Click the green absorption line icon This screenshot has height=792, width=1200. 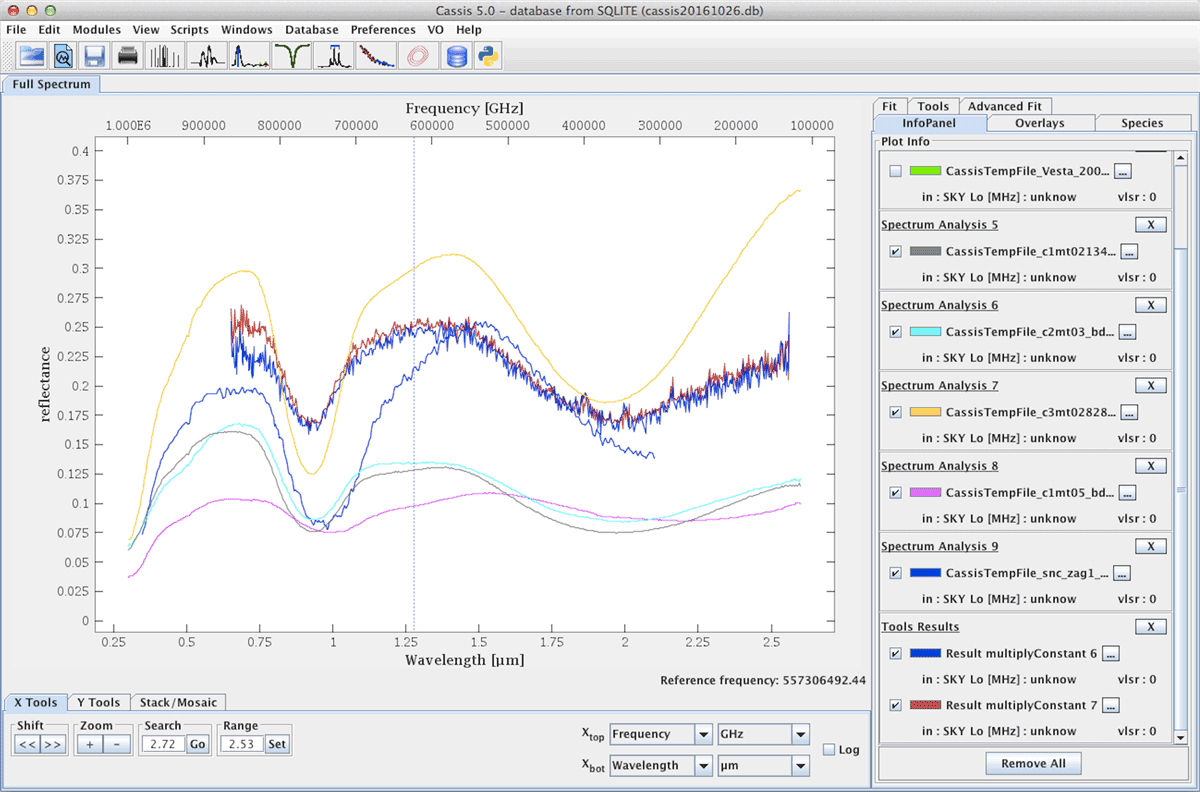(x=293, y=56)
